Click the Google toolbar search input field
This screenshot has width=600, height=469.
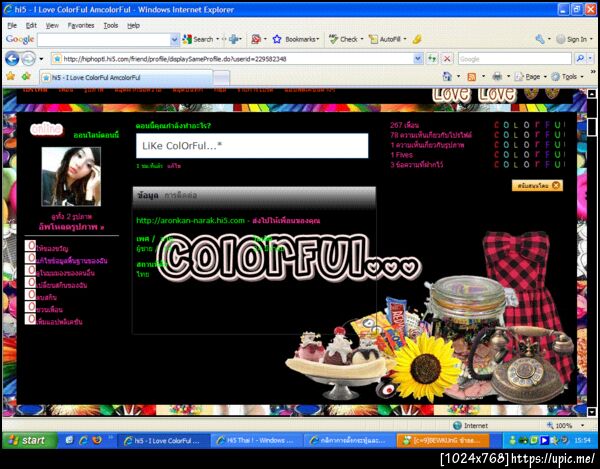(104, 39)
